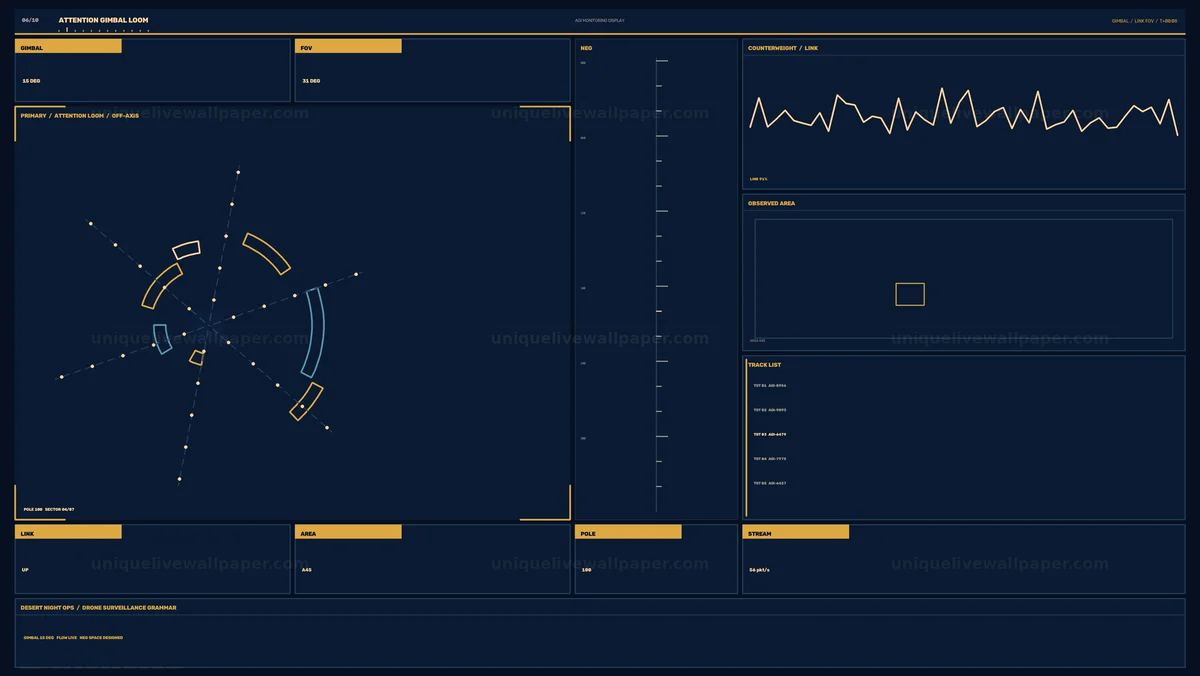Viewport: 1200px width, 676px height.
Task: Select track TGT 02 in track list
Action: [770, 410]
